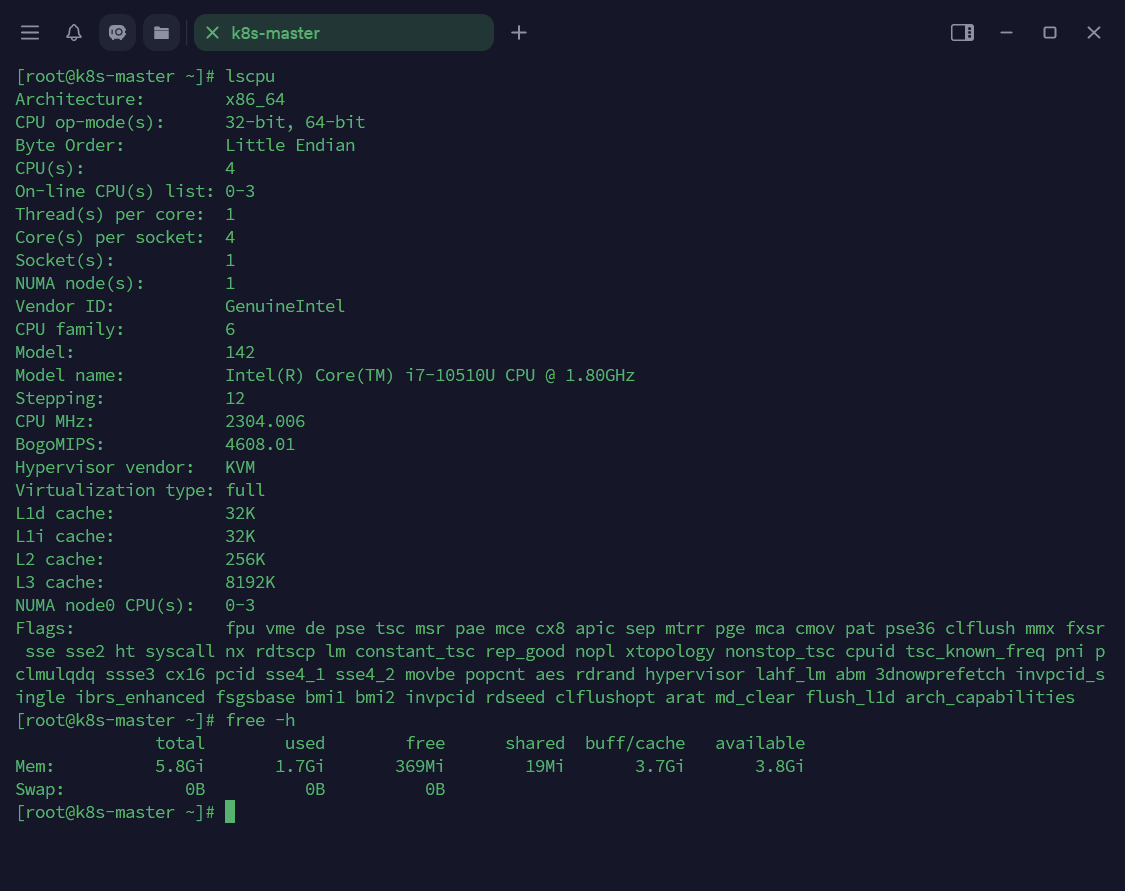The image size is (1125, 891).
Task: Click the lscpu command text
Action: pos(250,76)
